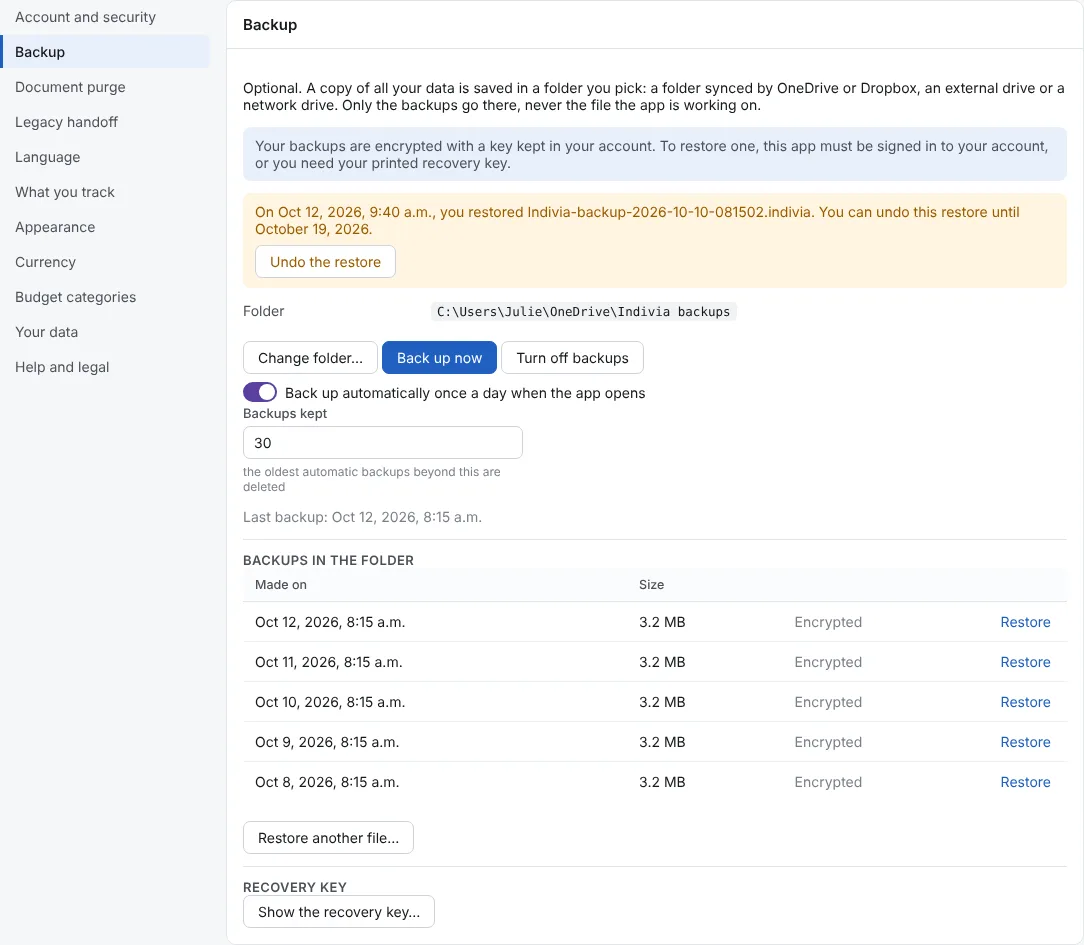Image resolution: width=1084 pixels, height=945 pixels.
Task: Open Budget categories section
Action: [x=105, y=297]
